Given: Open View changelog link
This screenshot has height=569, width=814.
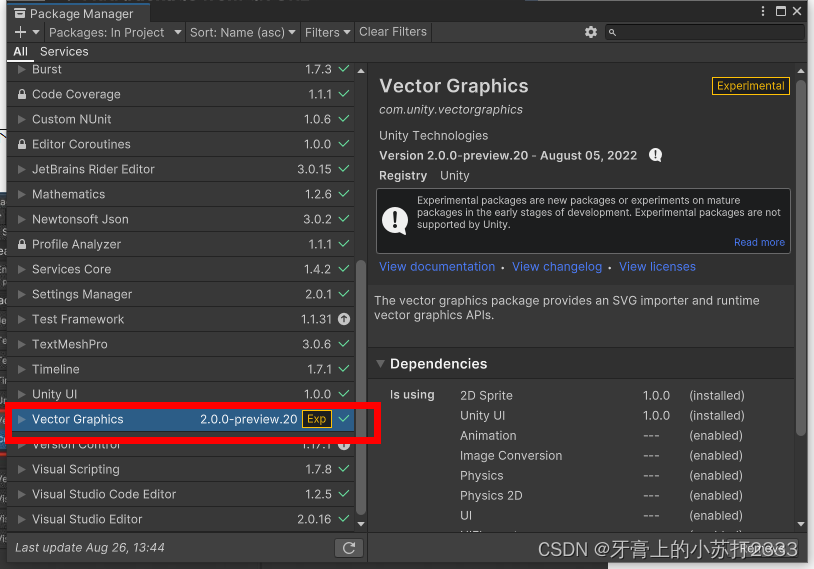Looking at the screenshot, I should click(557, 267).
